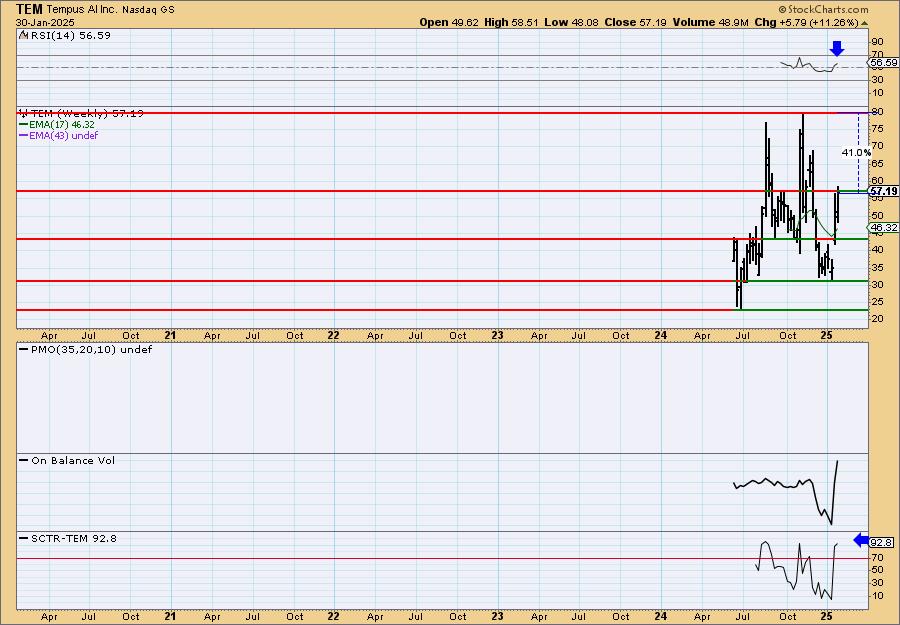Click the 41.0% gain label
Screen dimensions: 900x625
click(x=856, y=153)
